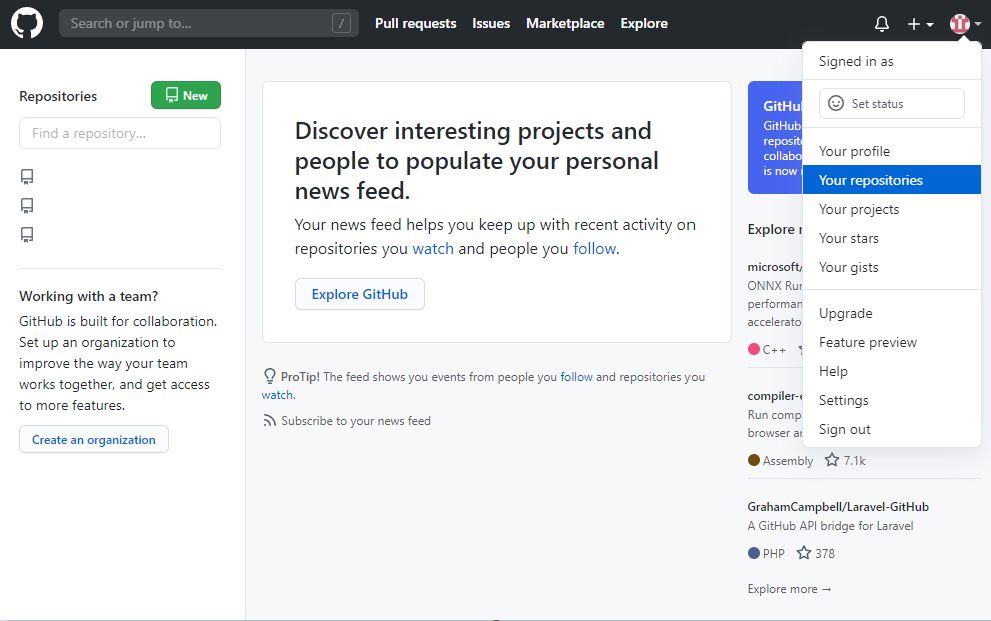Select Your profile from the menu

tap(892, 152)
